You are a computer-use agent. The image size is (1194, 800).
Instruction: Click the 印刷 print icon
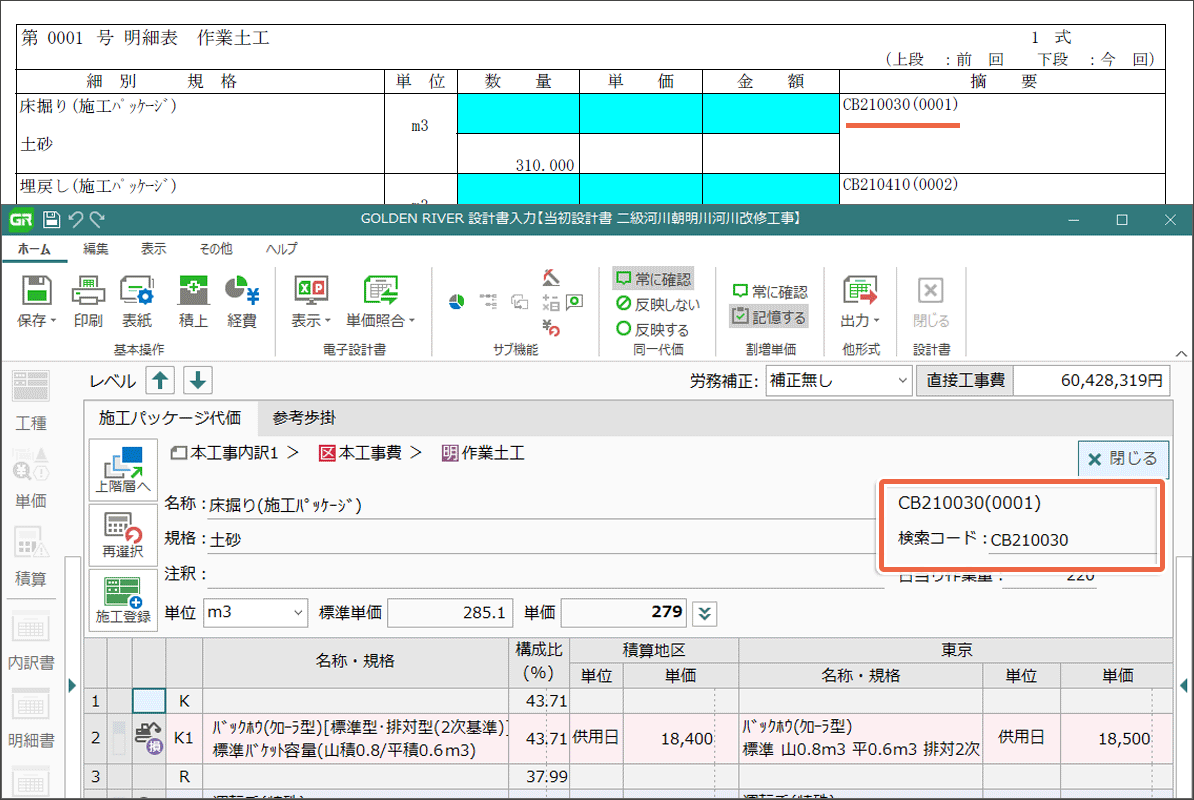[88, 291]
